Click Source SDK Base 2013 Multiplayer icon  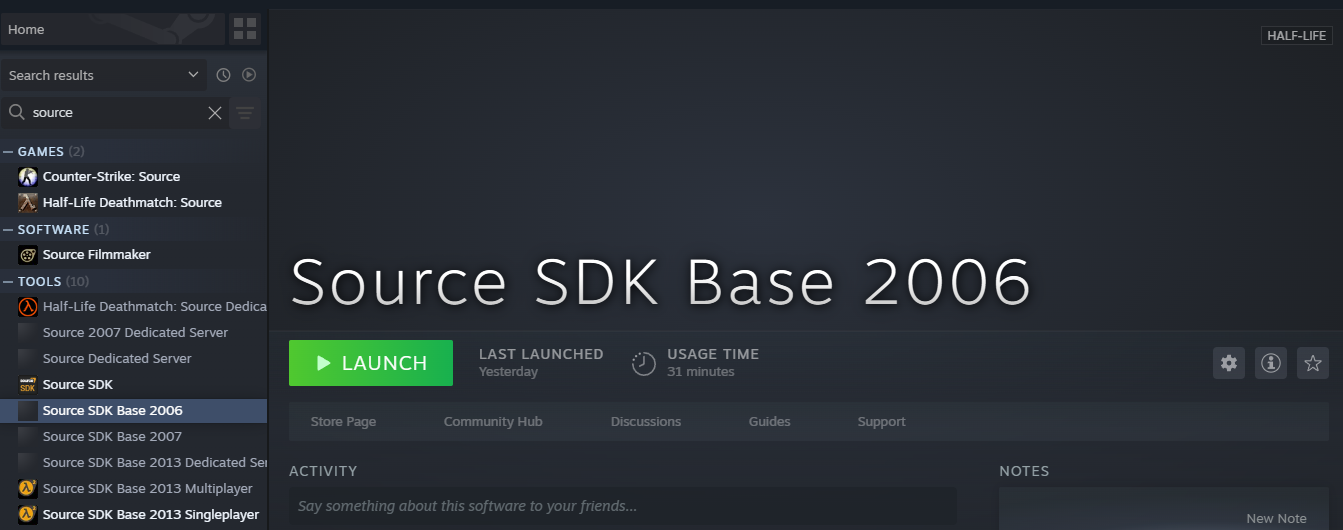[x=28, y=489]
